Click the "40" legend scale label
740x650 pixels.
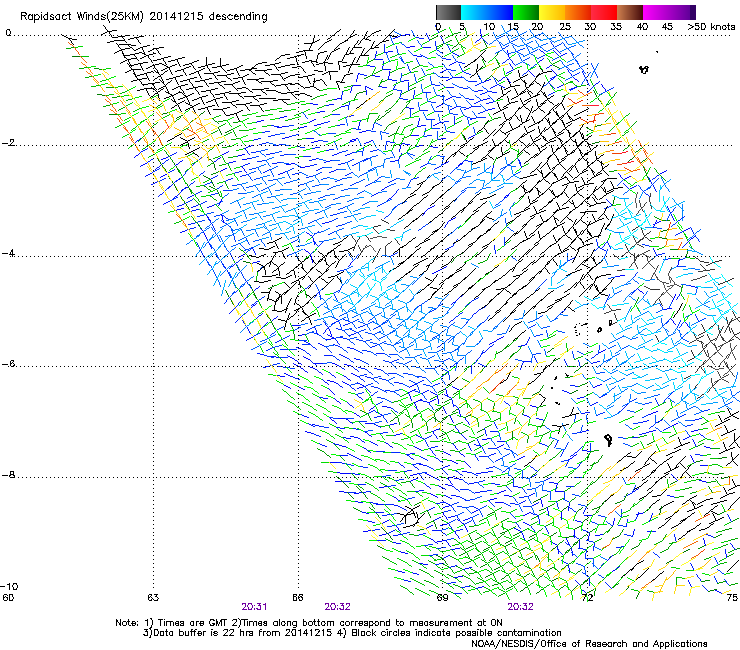(642, 26)
